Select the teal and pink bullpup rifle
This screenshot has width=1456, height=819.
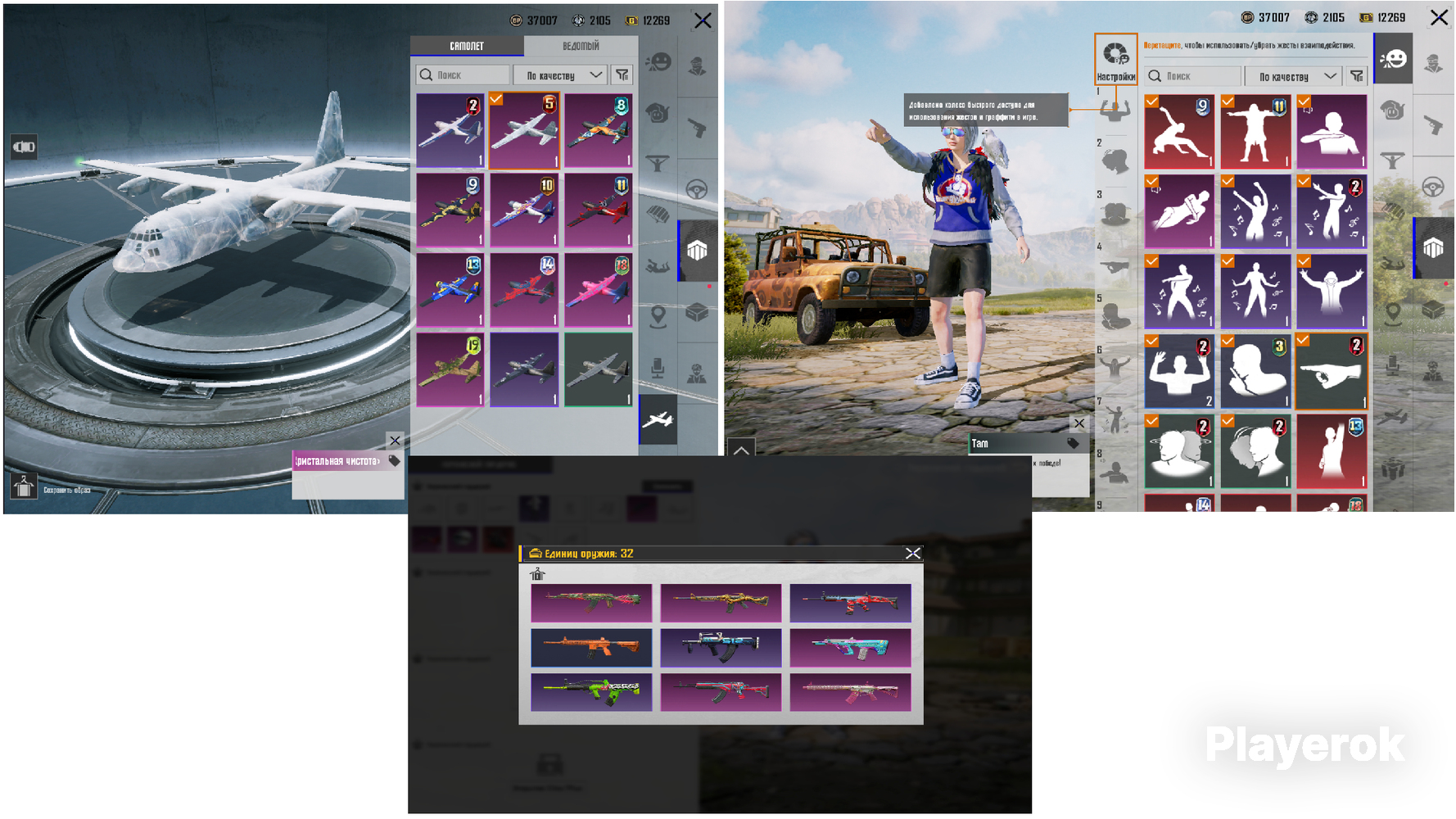850,647
